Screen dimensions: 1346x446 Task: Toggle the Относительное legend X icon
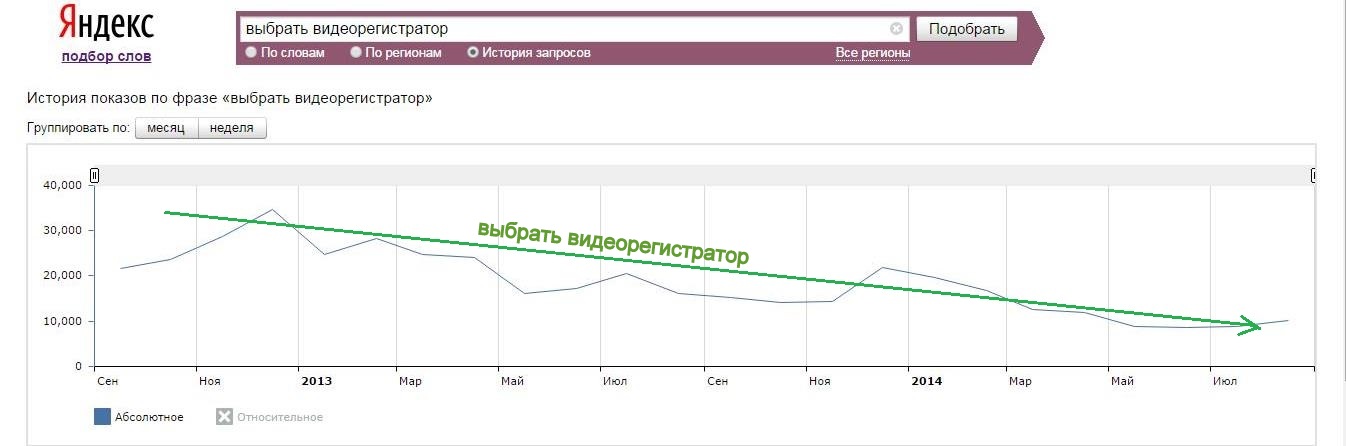225,417
